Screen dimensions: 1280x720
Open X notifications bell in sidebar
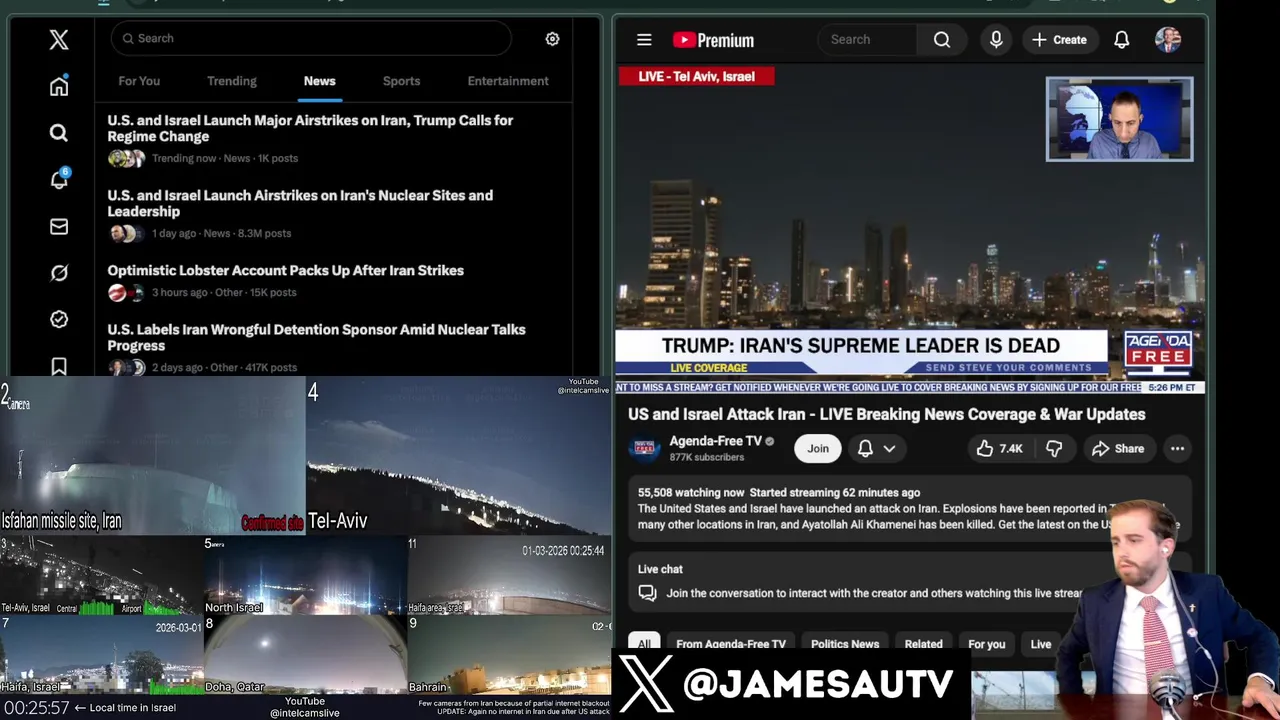[59, 179]
